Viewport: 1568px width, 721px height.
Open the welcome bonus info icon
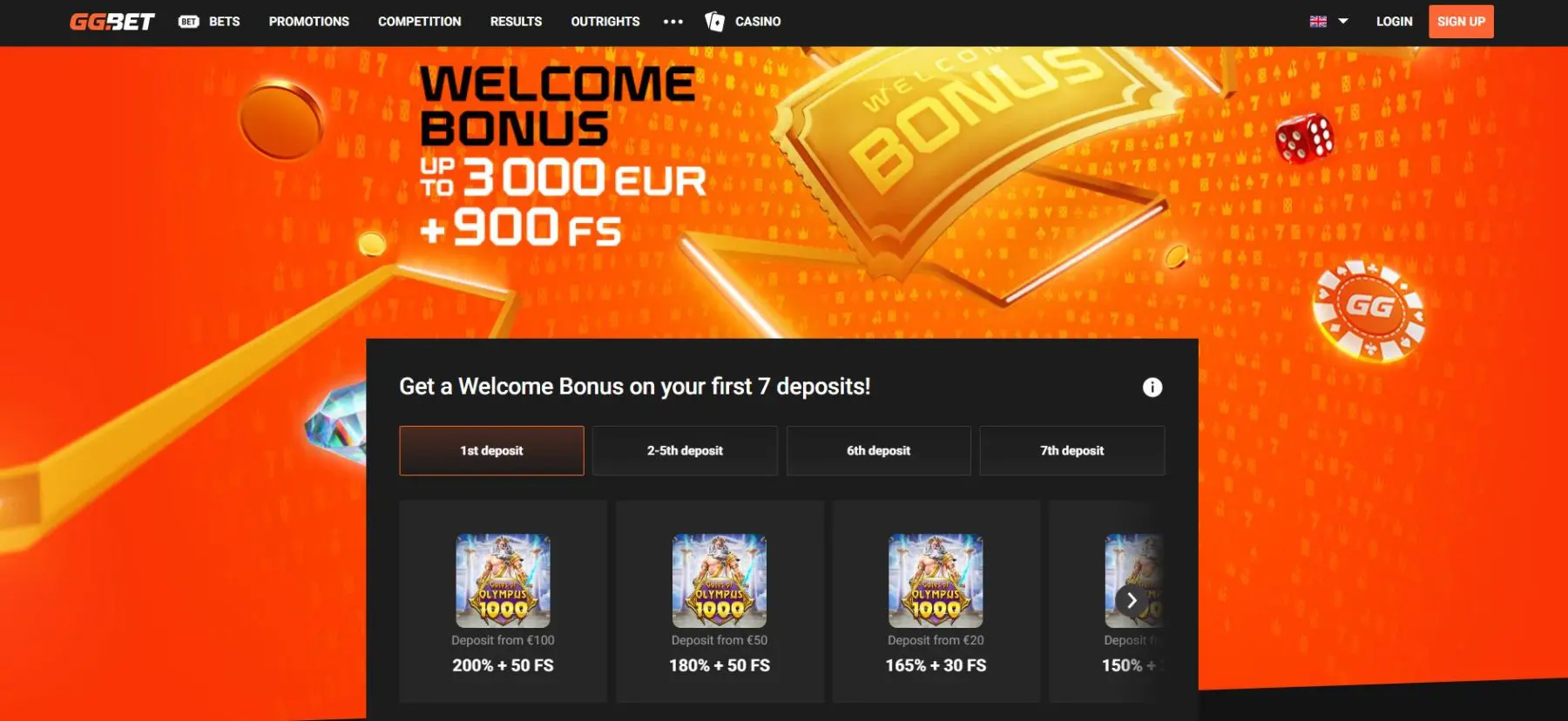coord(1152,387)
